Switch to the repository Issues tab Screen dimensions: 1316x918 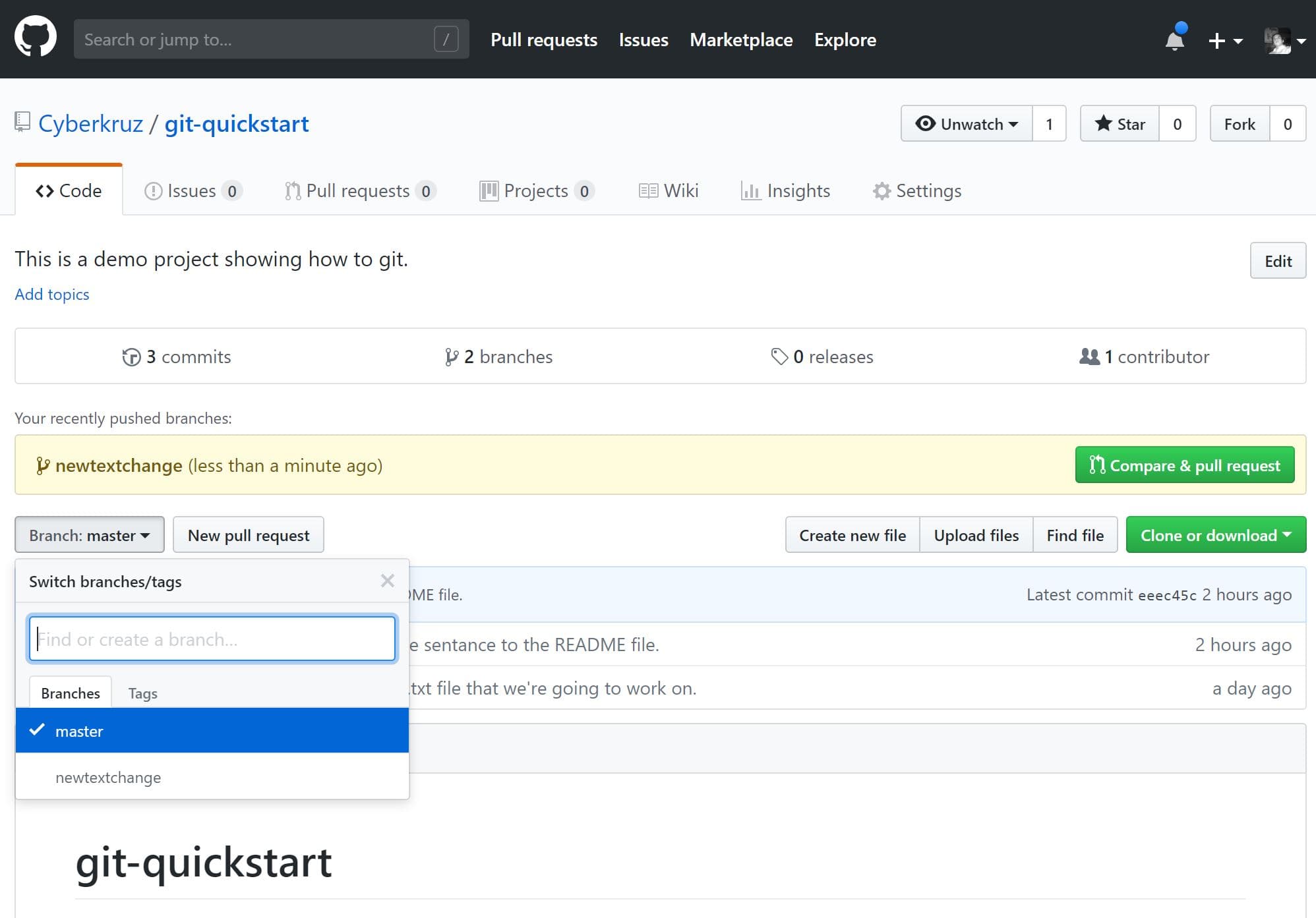coord(193,190)
